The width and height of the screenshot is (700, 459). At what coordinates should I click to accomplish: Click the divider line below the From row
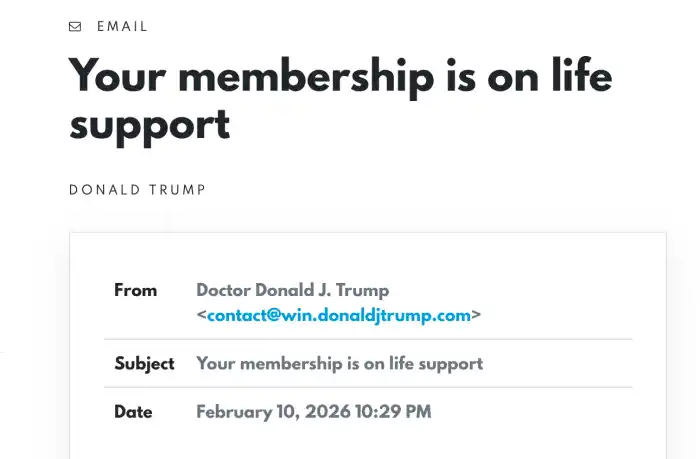pos(368,339)
